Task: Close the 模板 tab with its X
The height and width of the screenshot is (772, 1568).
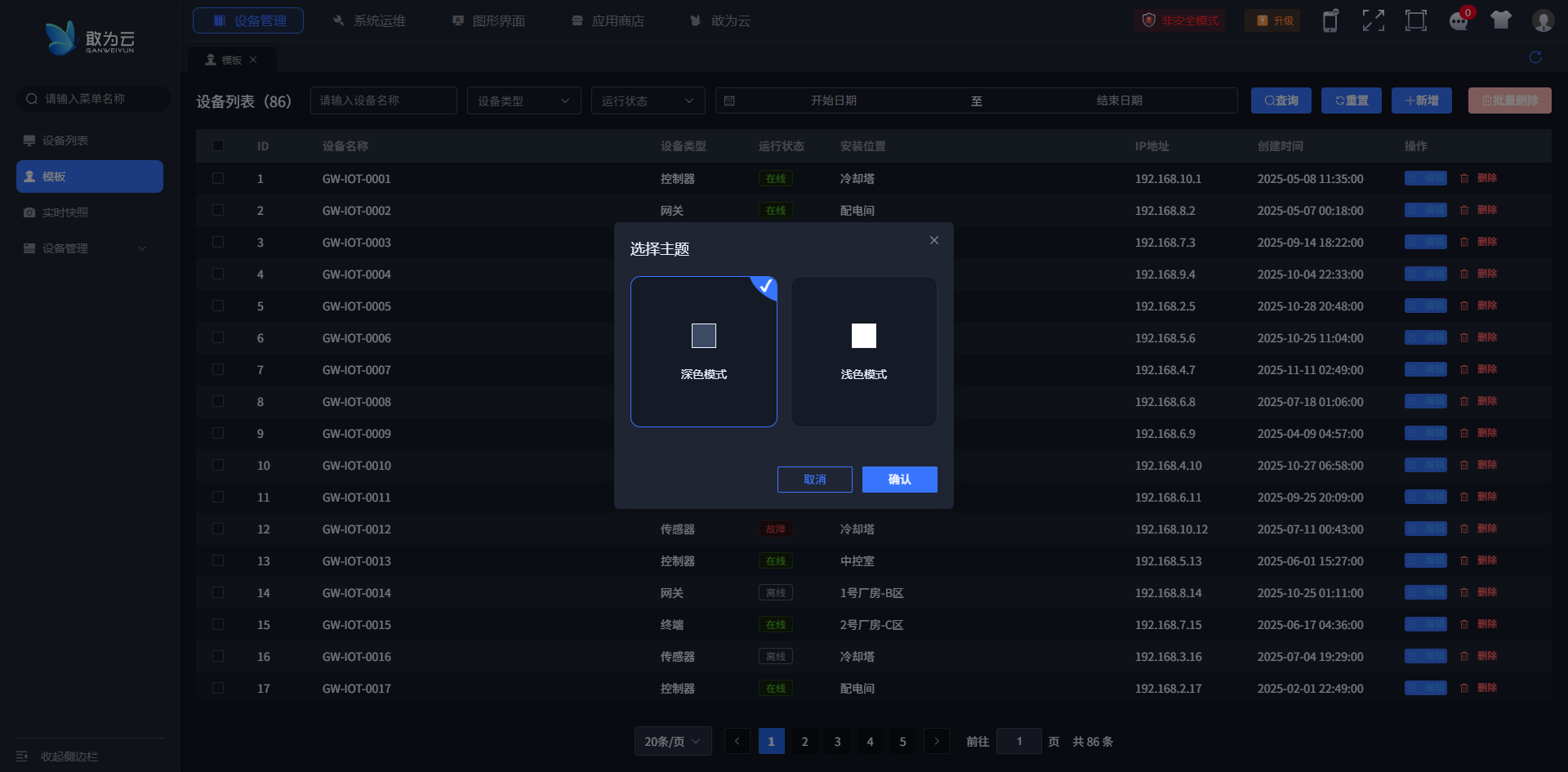Action: click(253, 60)
